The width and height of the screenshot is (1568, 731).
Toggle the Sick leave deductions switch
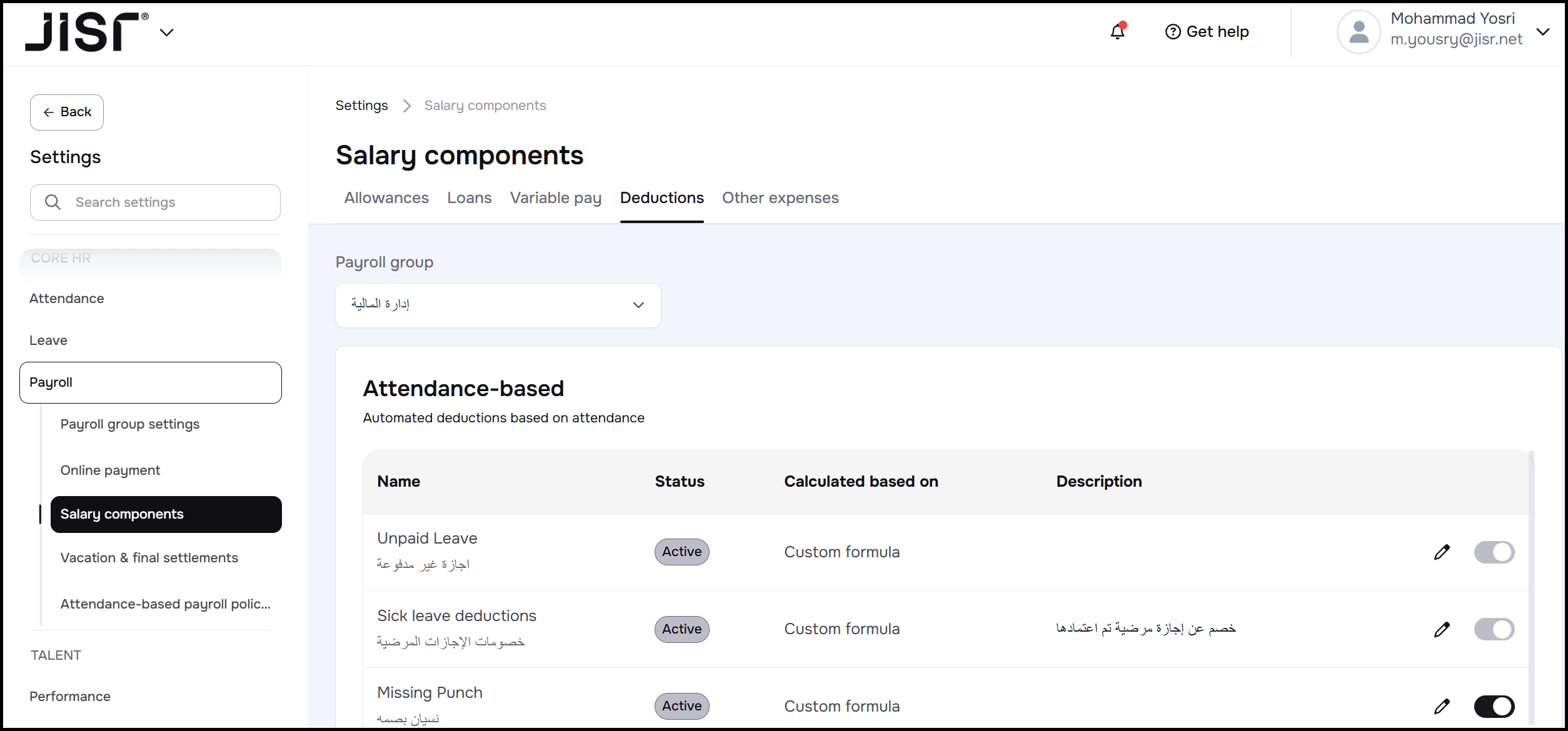click(1494, 629)
